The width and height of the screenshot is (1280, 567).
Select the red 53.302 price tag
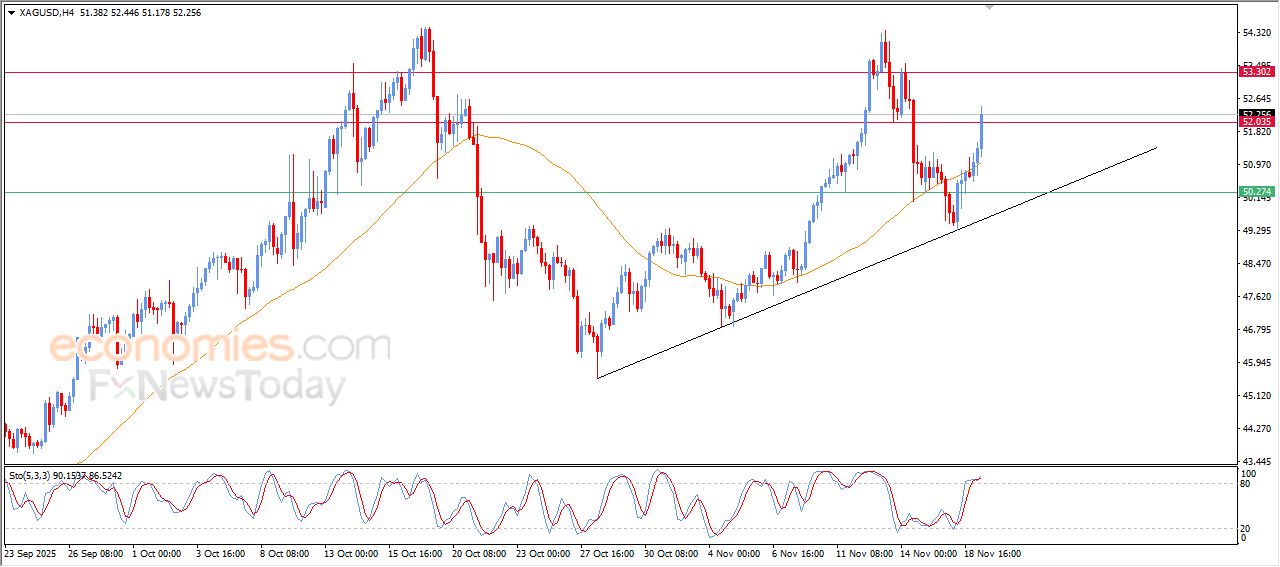(x=1256, y=72)
